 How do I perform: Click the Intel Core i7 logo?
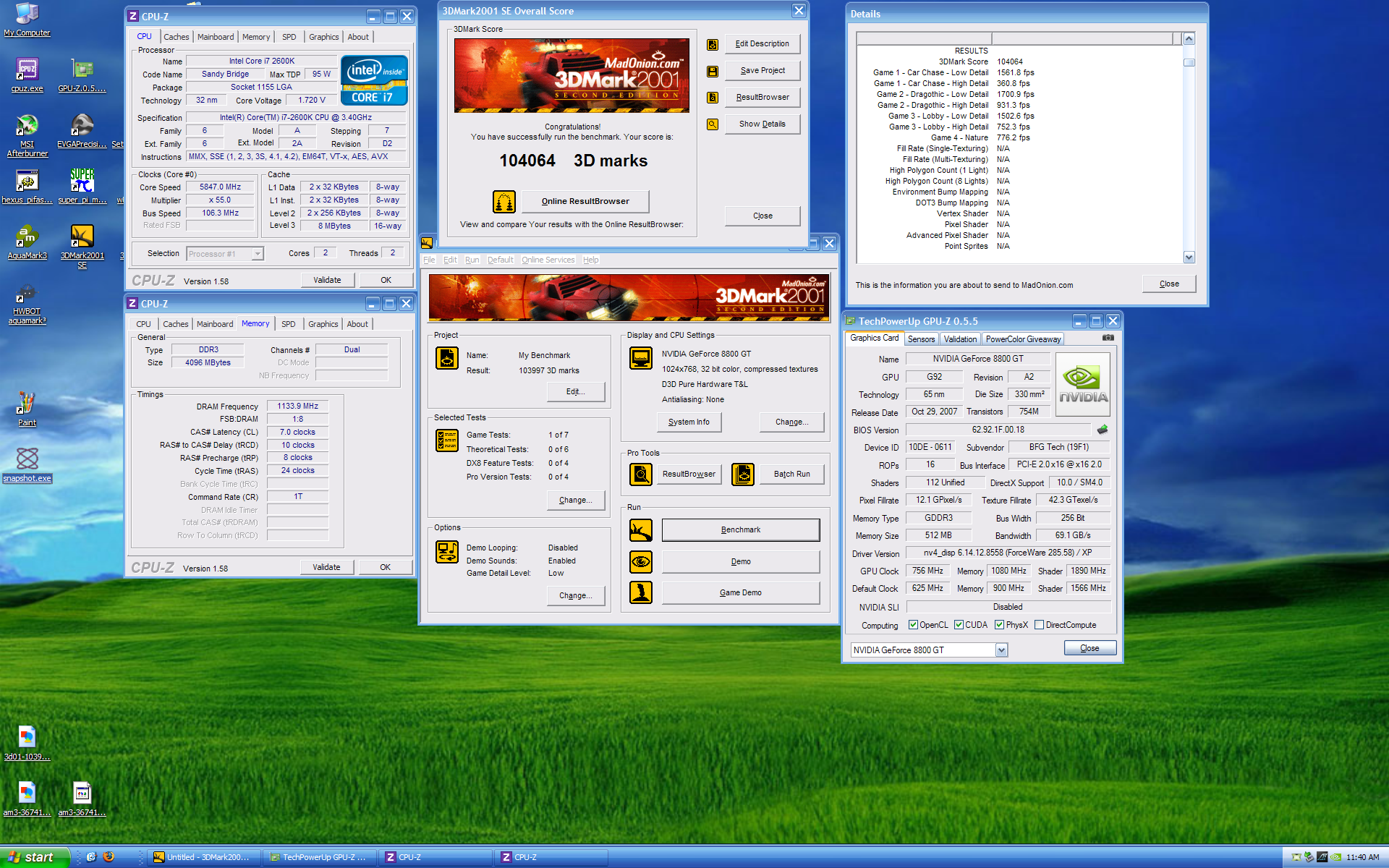[374, 80]
